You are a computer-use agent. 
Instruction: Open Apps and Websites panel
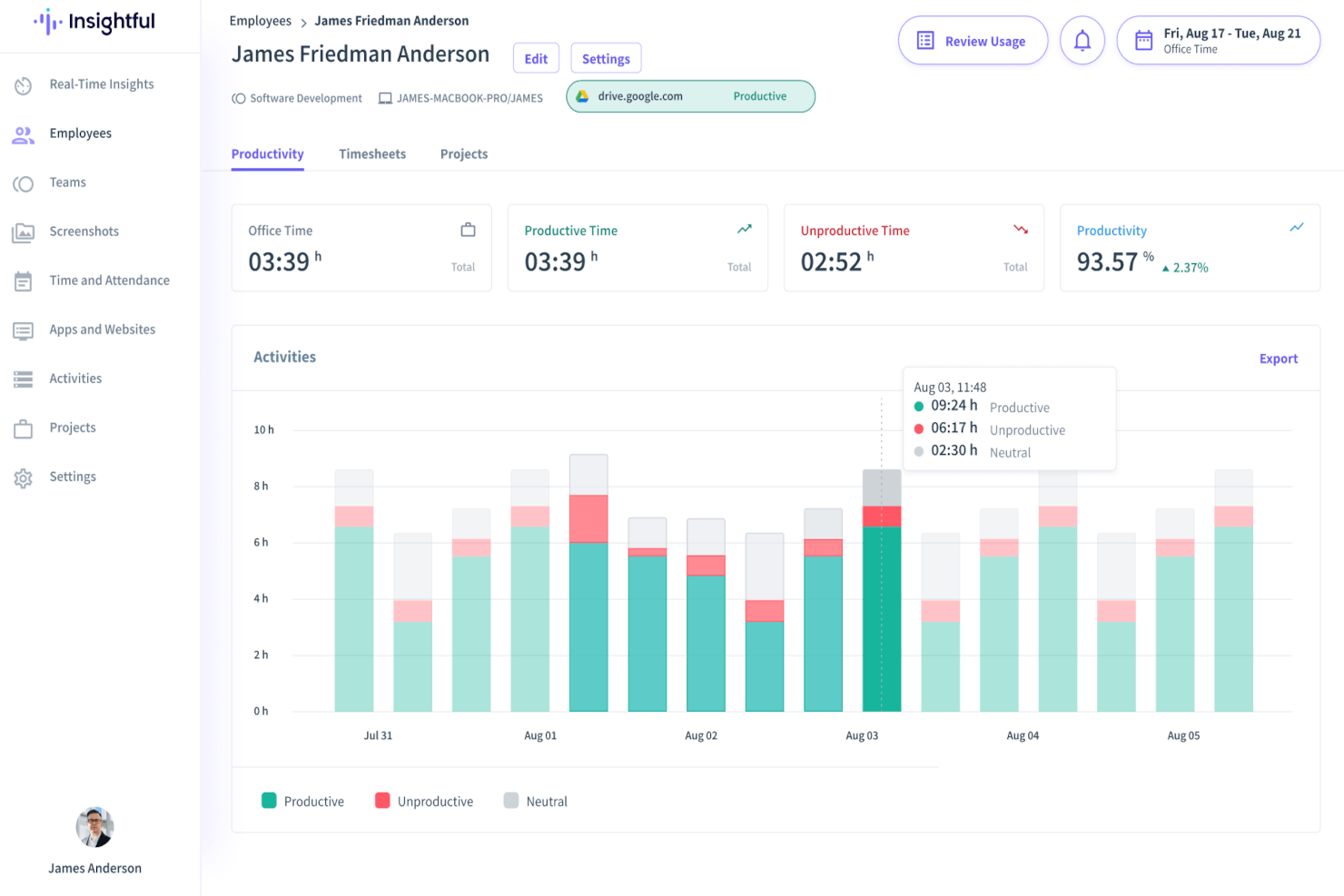pos(102,330)
